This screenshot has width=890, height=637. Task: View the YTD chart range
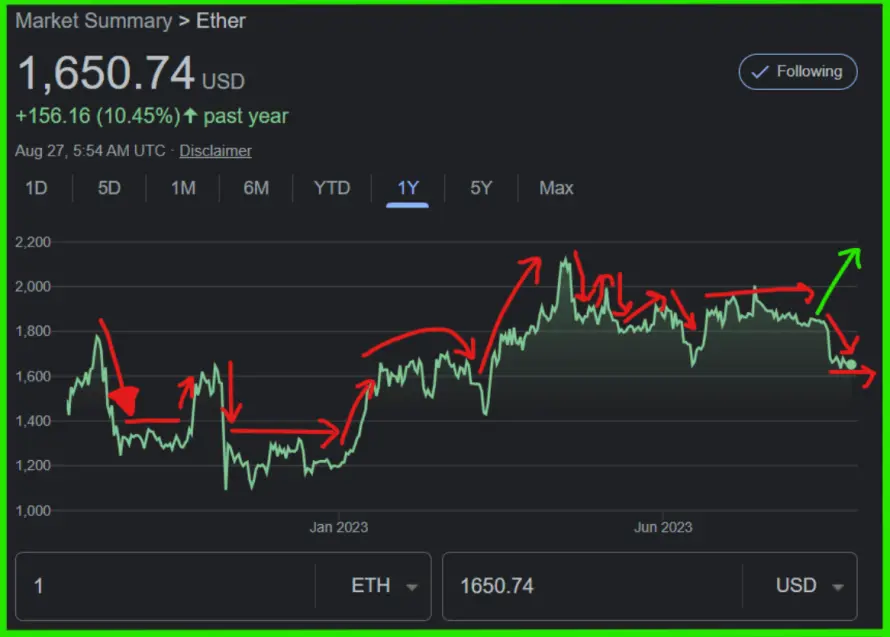point(332,188)
